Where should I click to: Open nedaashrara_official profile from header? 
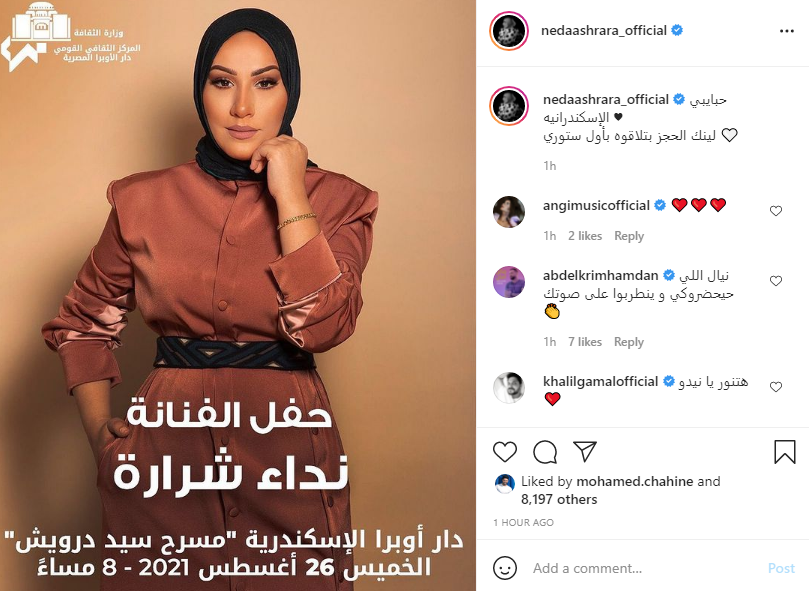pyautogui.click(x=604, y=30)
